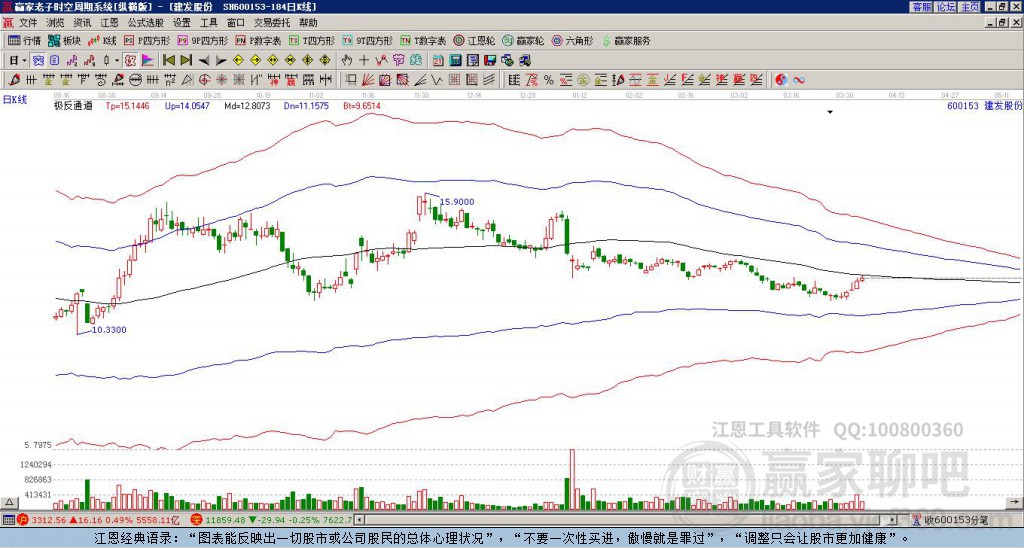Screen dimensions: 1024x548
Task: Click the up-triangle button left of volume
Action: click(x=8, y=503)
